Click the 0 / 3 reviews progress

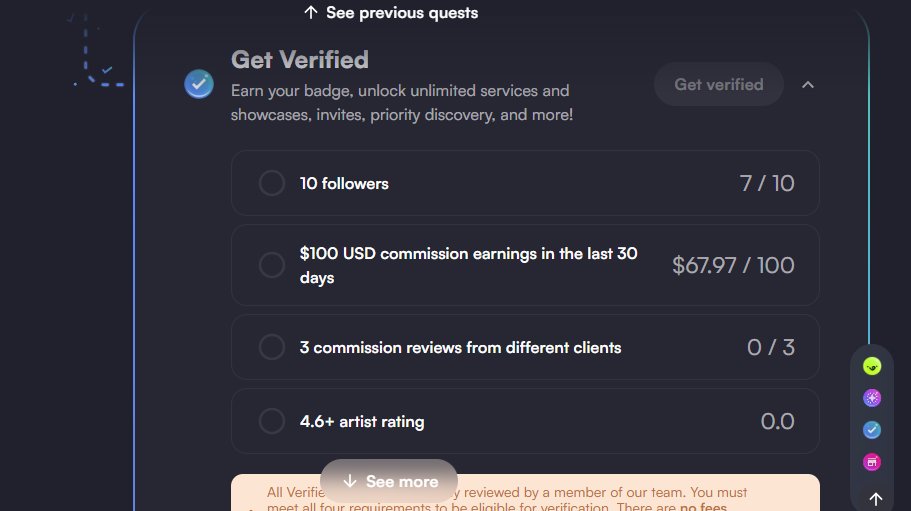770,347
